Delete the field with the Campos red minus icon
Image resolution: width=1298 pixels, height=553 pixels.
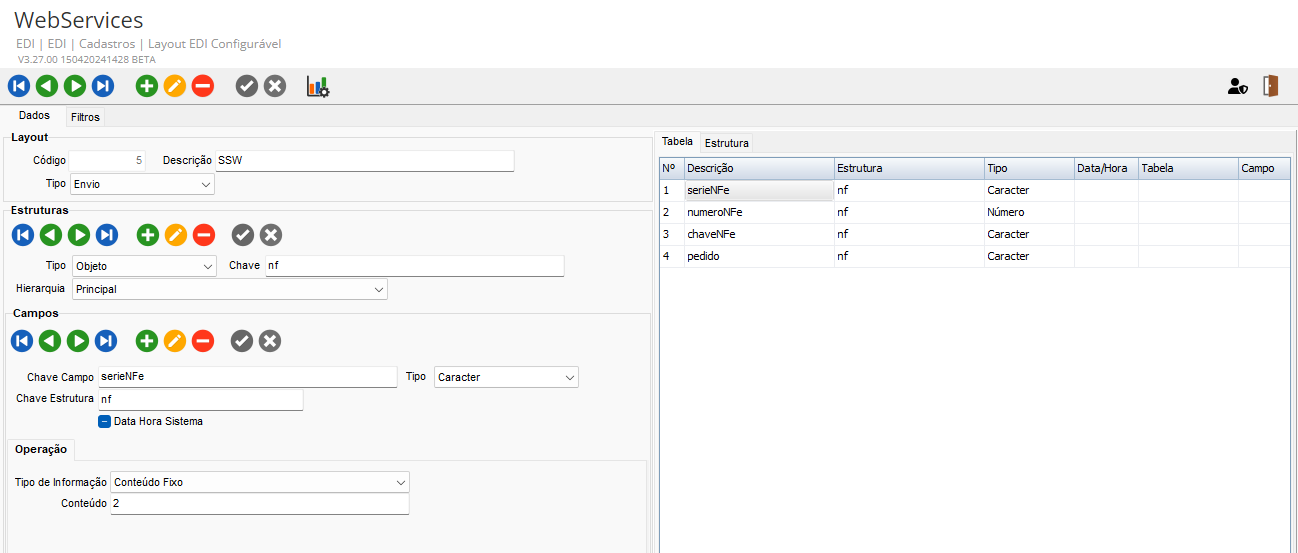click(203, 341)
